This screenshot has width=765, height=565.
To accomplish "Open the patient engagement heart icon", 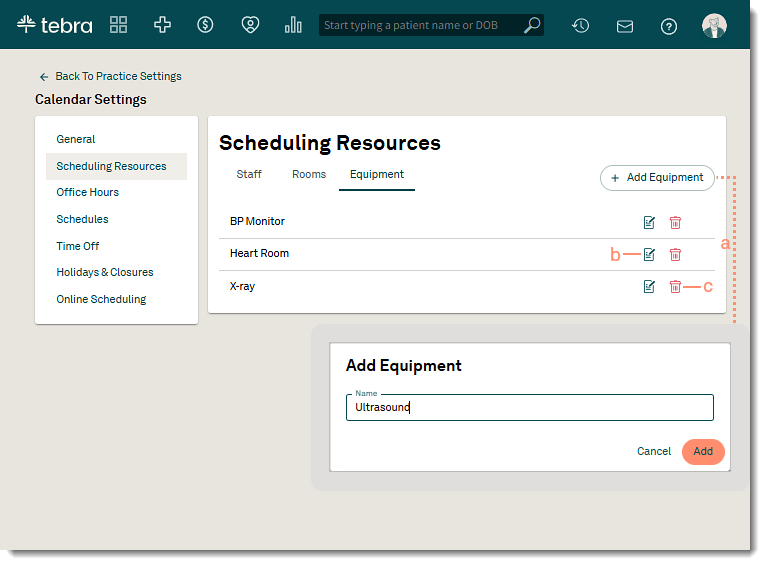I will coord(250,25).
